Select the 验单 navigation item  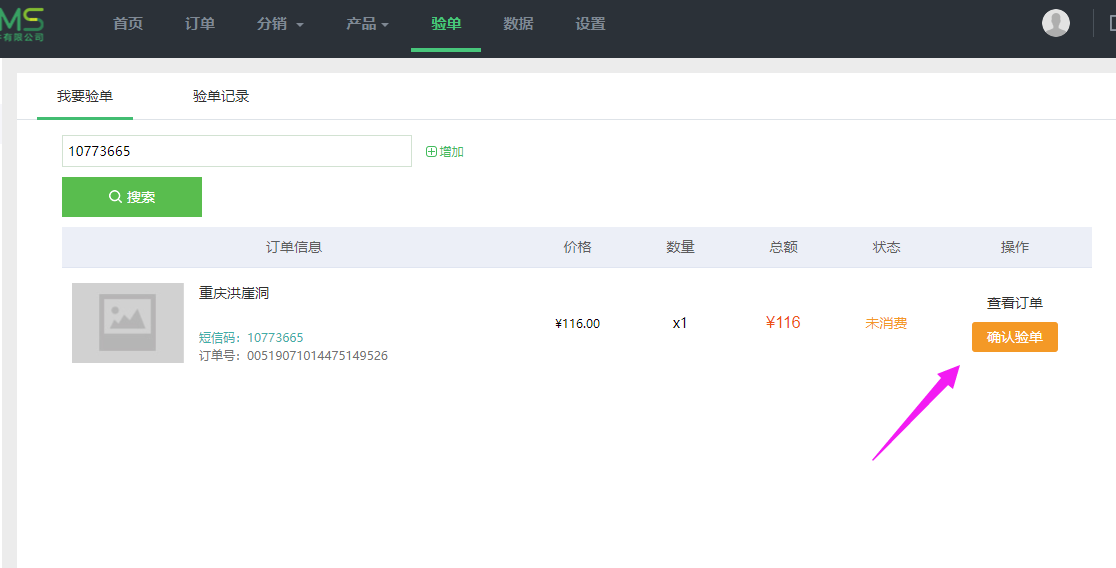click(x=446, y=24)
